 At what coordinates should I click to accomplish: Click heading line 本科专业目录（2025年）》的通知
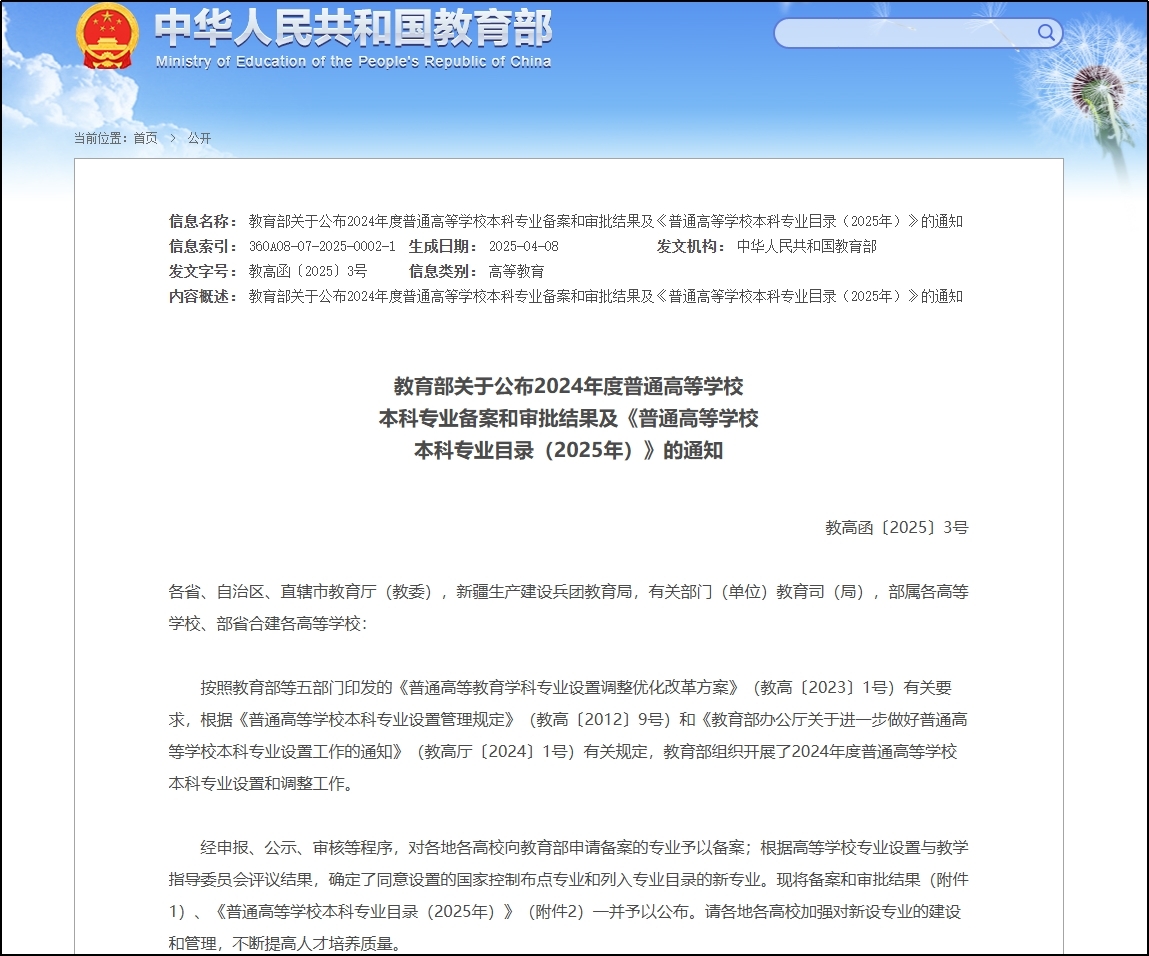(x=569, y=450)
